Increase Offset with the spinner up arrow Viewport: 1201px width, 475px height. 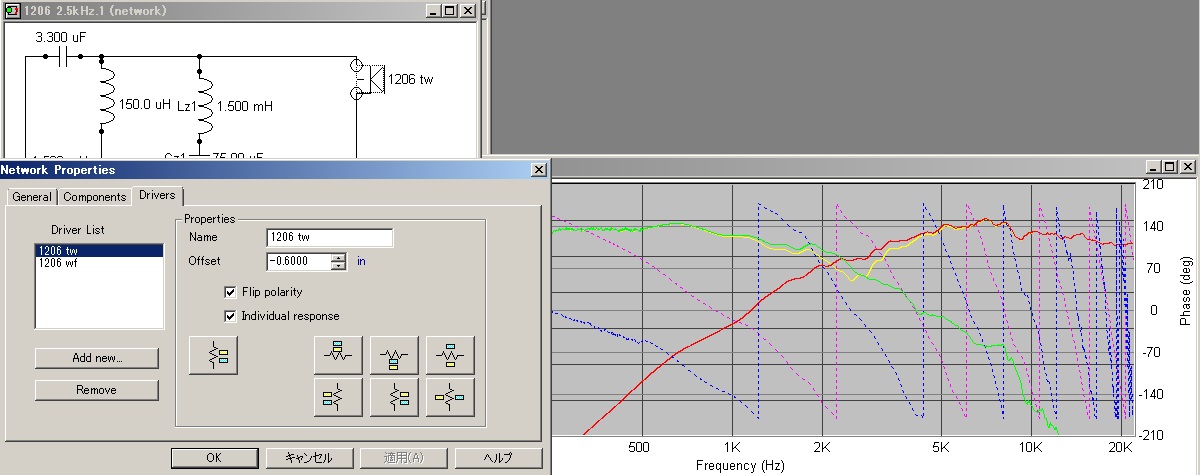point(340,257)
